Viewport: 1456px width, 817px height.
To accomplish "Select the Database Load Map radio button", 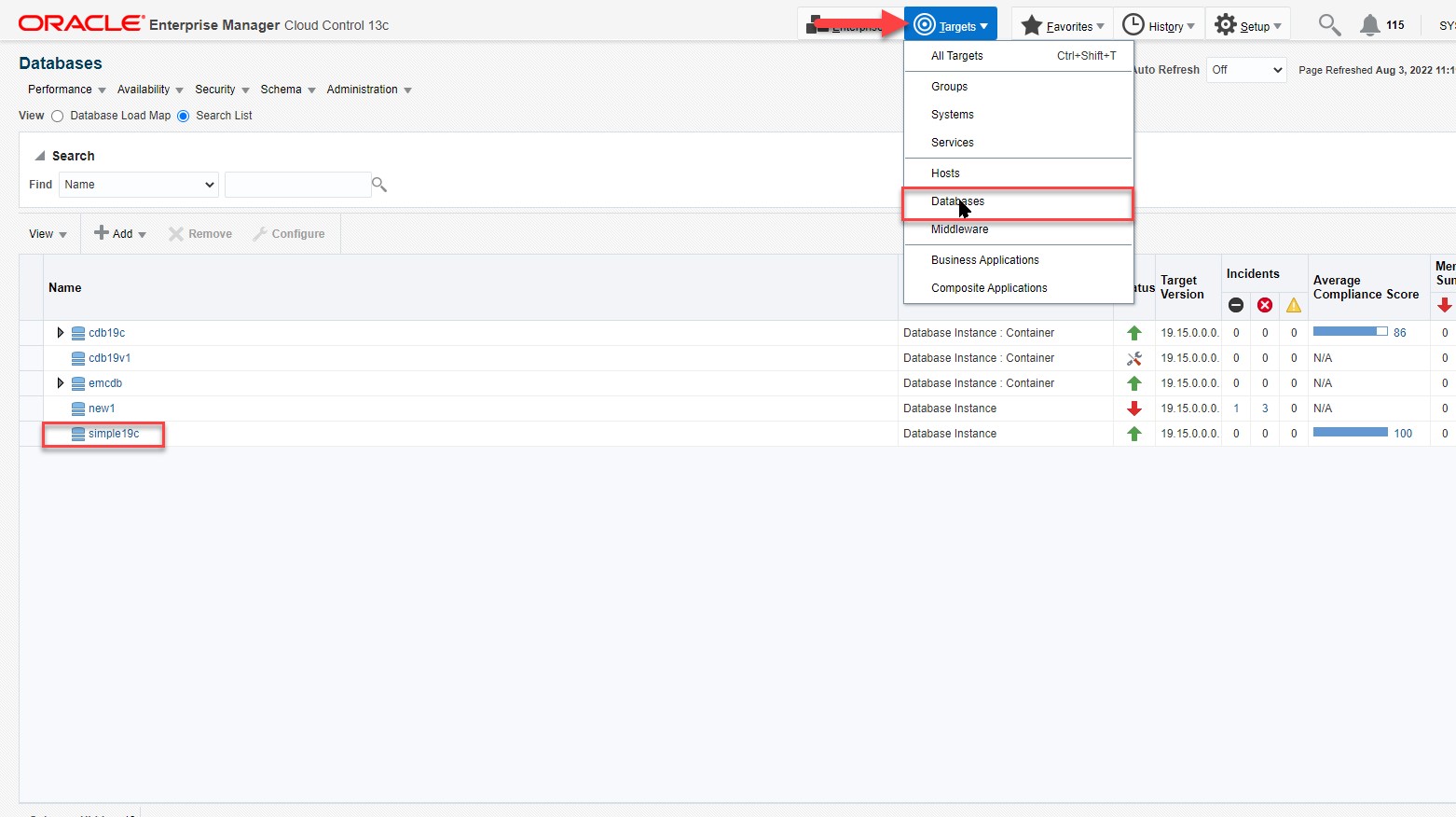I will (x=57, y=117).
